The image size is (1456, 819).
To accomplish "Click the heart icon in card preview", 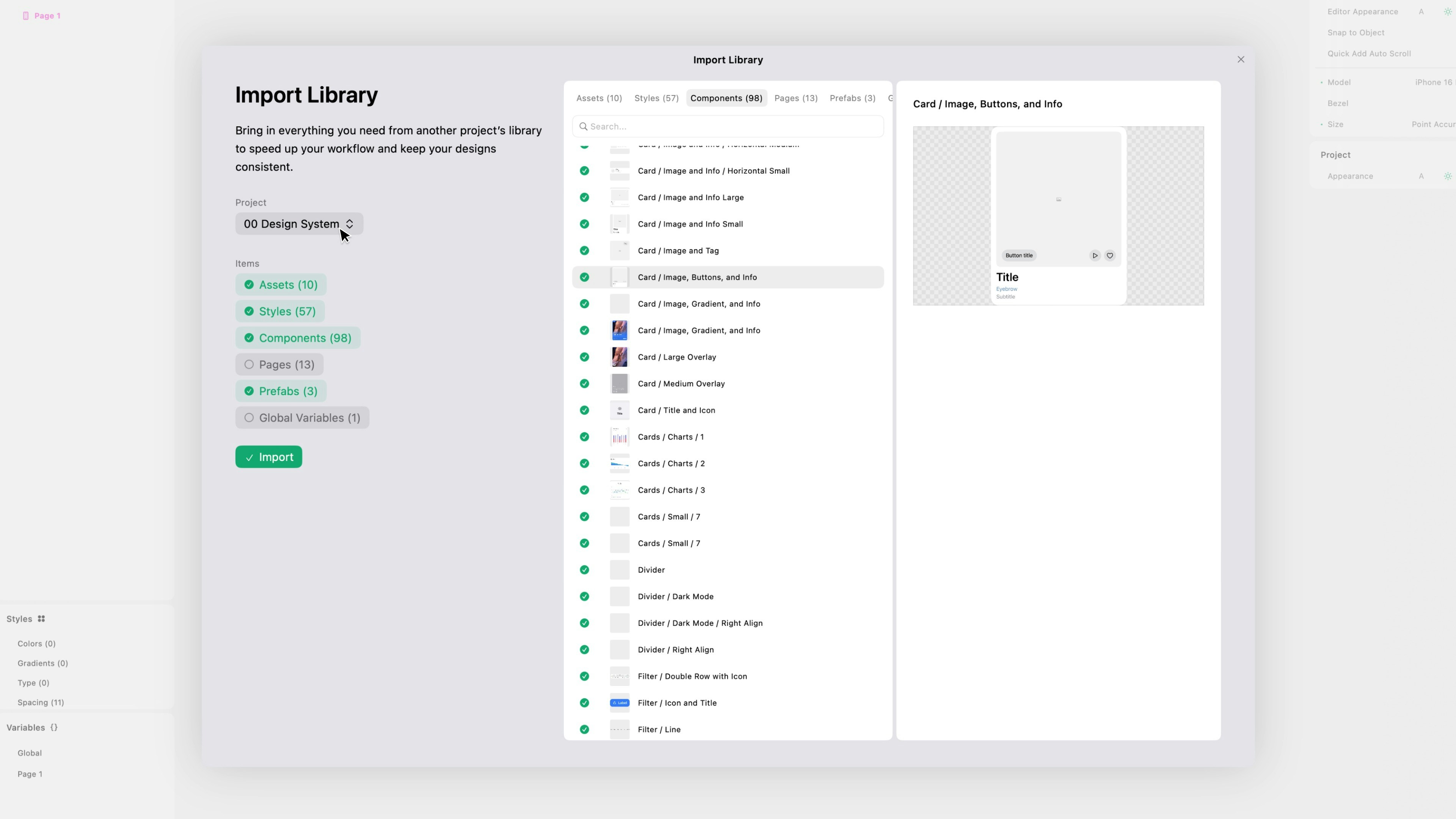I will pyautogui.click(x=1109, y=256).
